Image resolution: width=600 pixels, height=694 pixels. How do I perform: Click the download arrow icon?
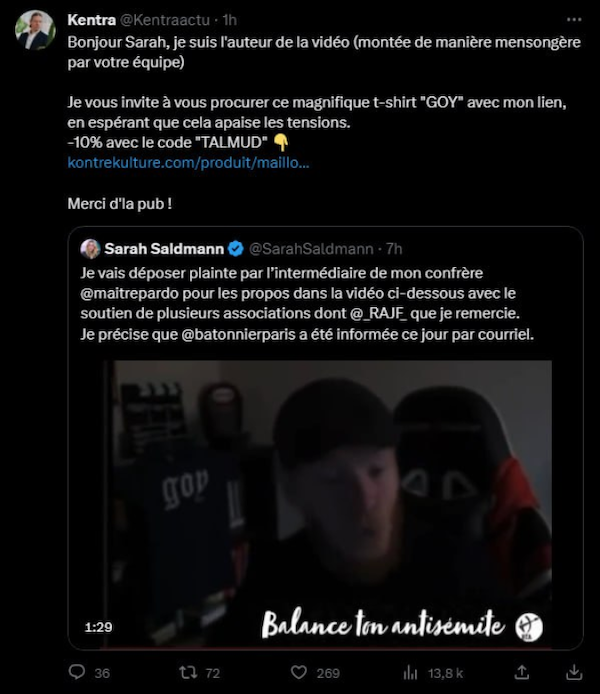pos(574,672)
